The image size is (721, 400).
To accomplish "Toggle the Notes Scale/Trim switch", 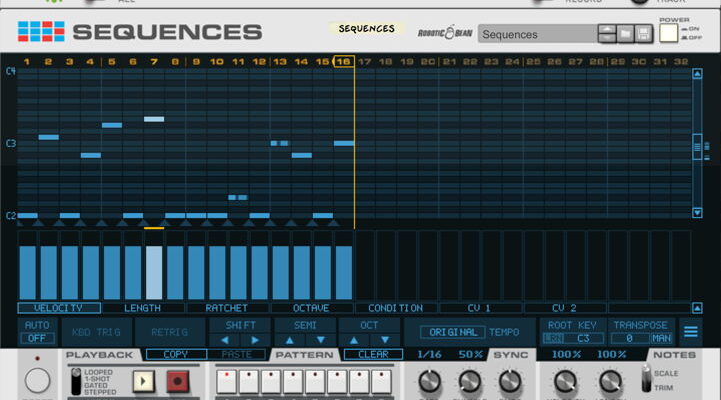I will tap(646, 380).
